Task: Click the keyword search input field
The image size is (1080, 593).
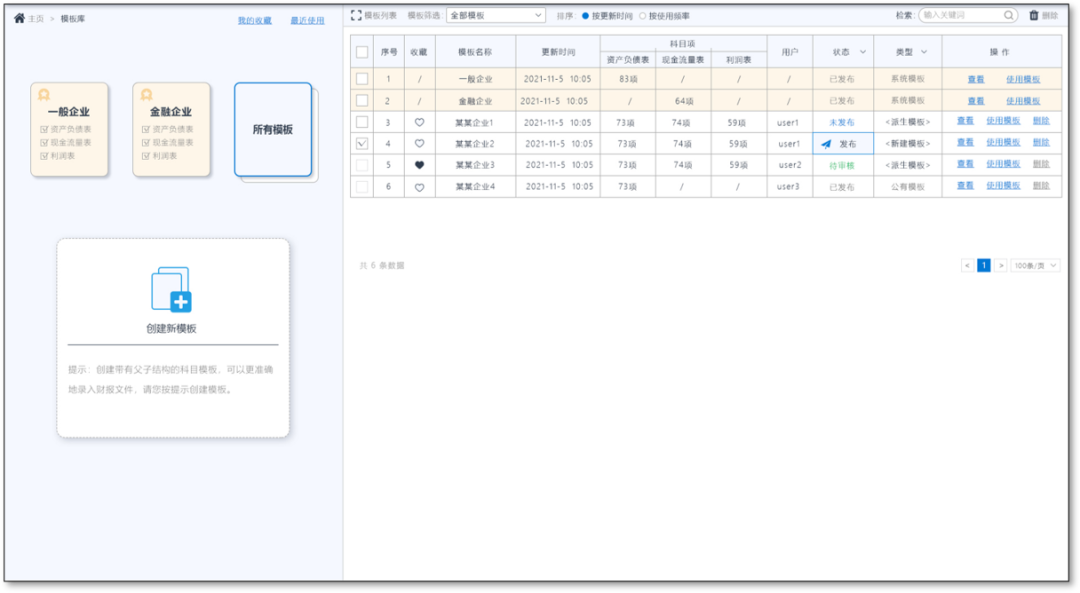Action: [x=960, y=15]
